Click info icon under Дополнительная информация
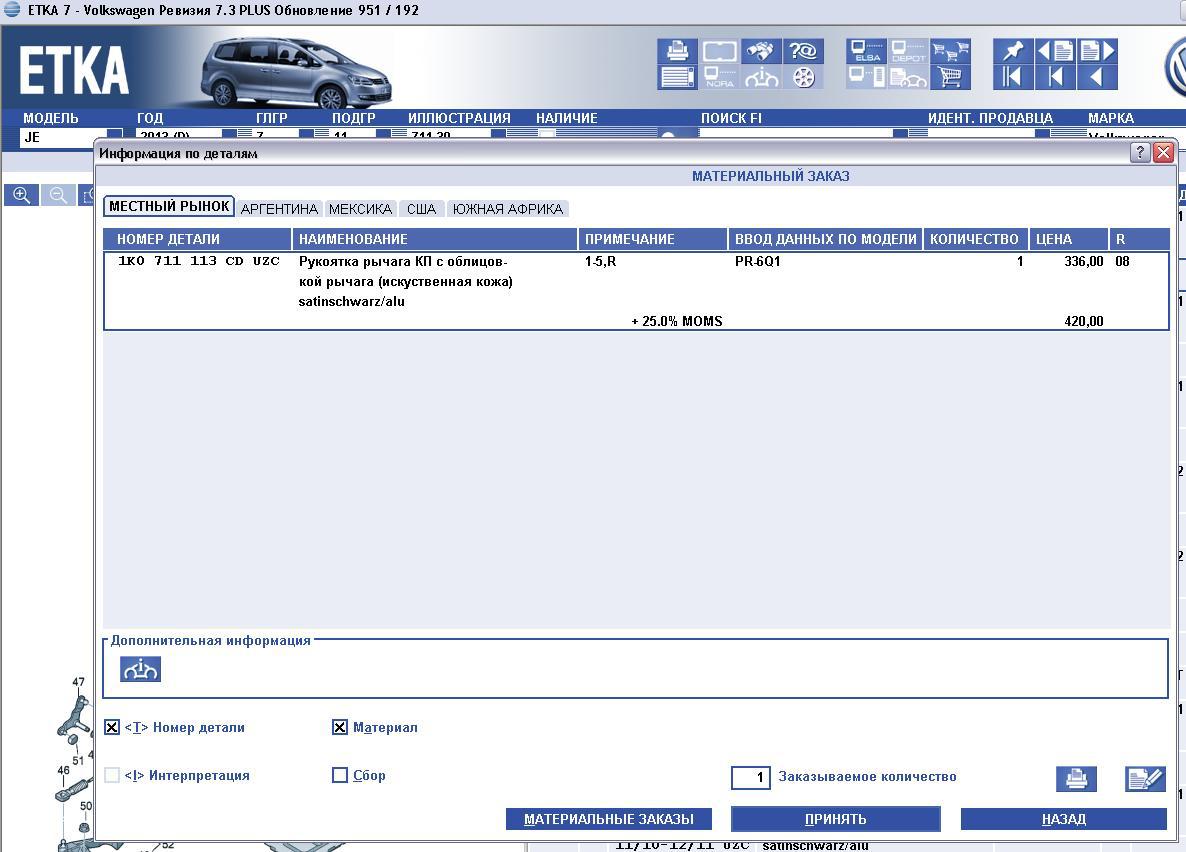 point(141,670)
